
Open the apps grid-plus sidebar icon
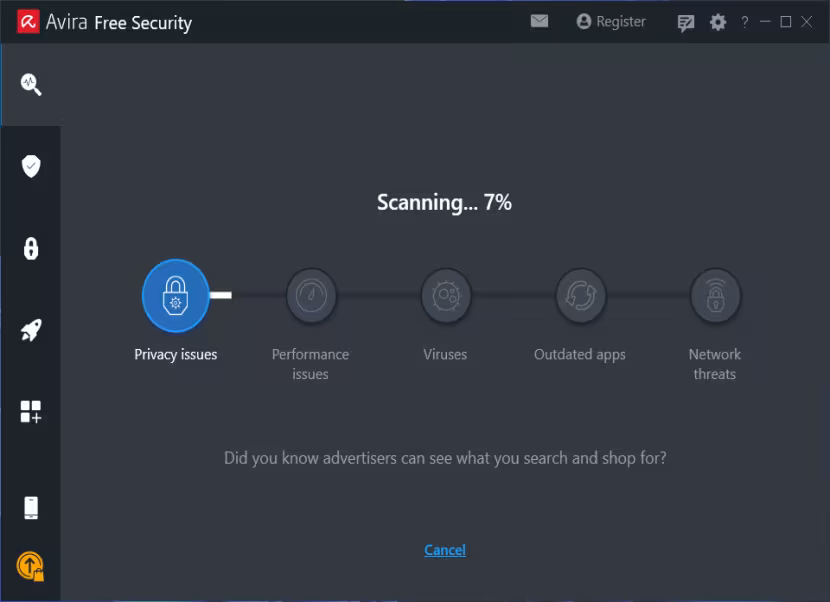pos(31,412)
